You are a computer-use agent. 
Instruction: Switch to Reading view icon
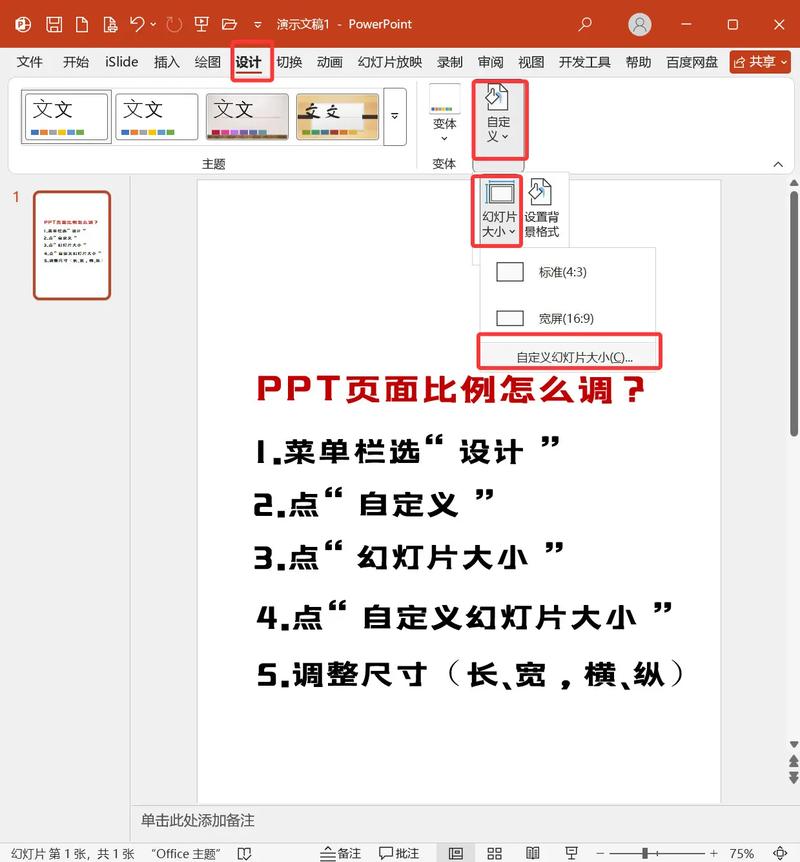tap(533, 853)
